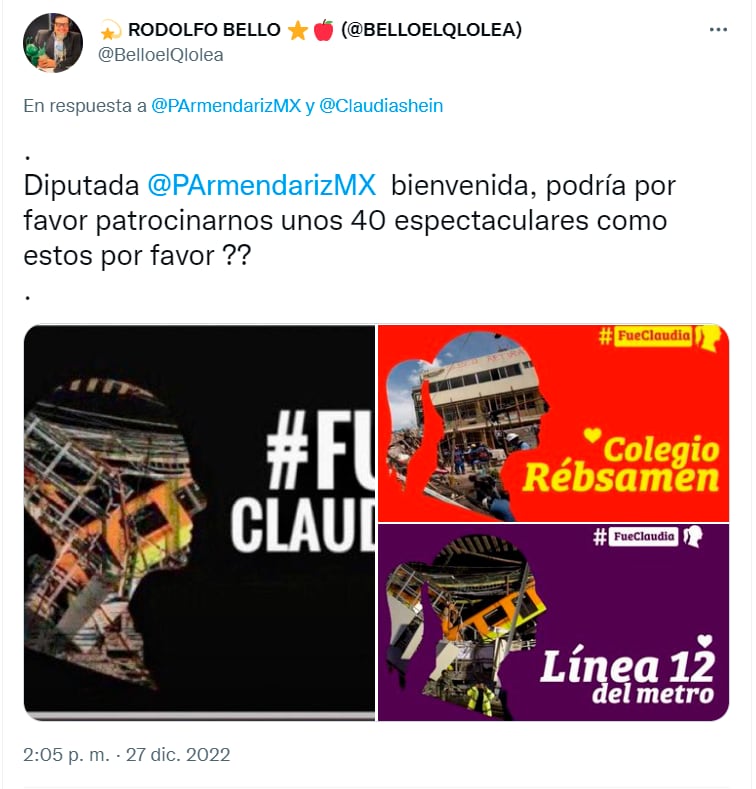
Task: Open the black #FueClaudia silhouette image
Action: pyautogui.click(x=199, y=522)
